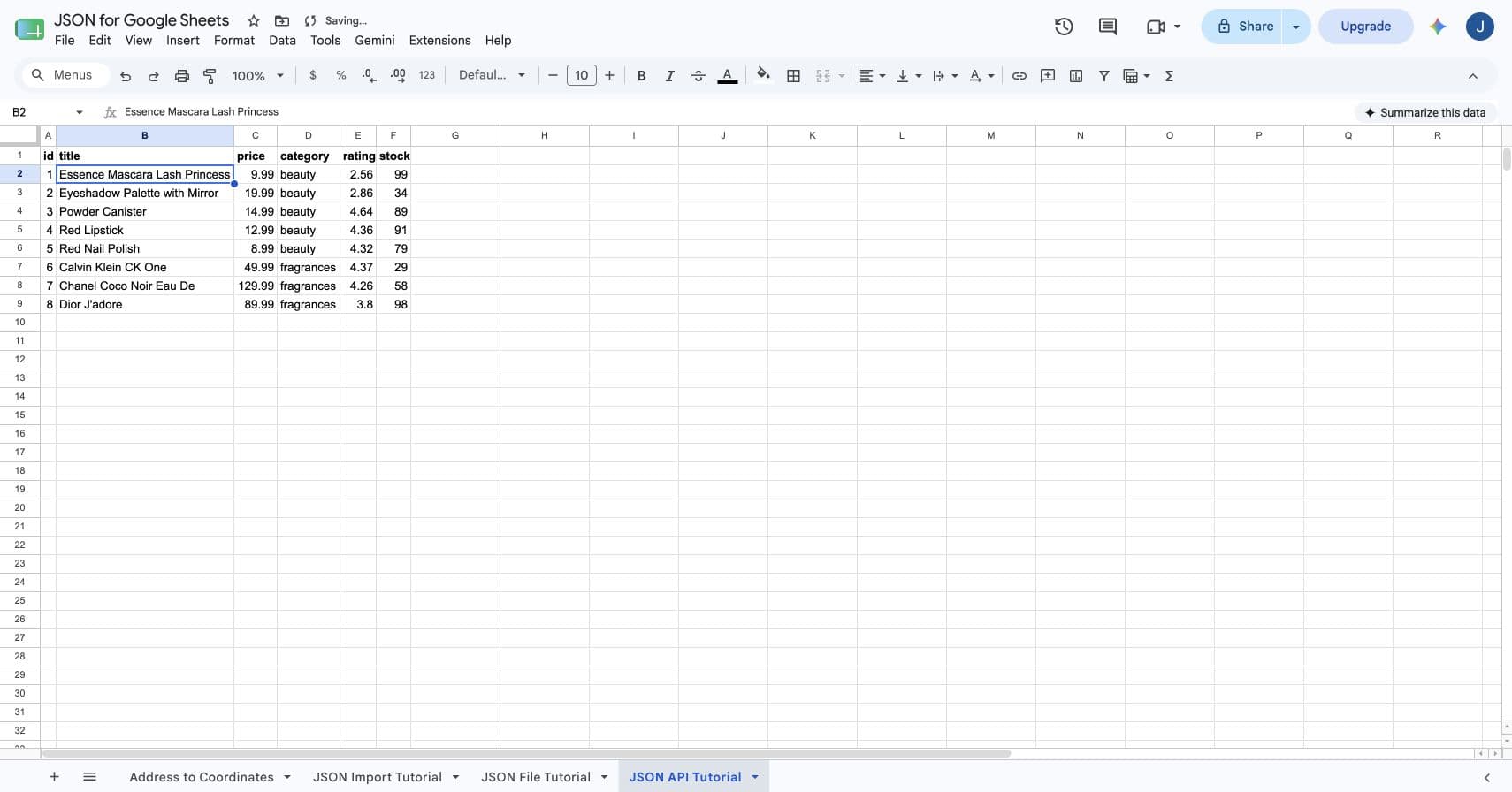Print the spreadsheet using printer icon
This screenshot has width=1512, height=792.
[x=182, y=76]
